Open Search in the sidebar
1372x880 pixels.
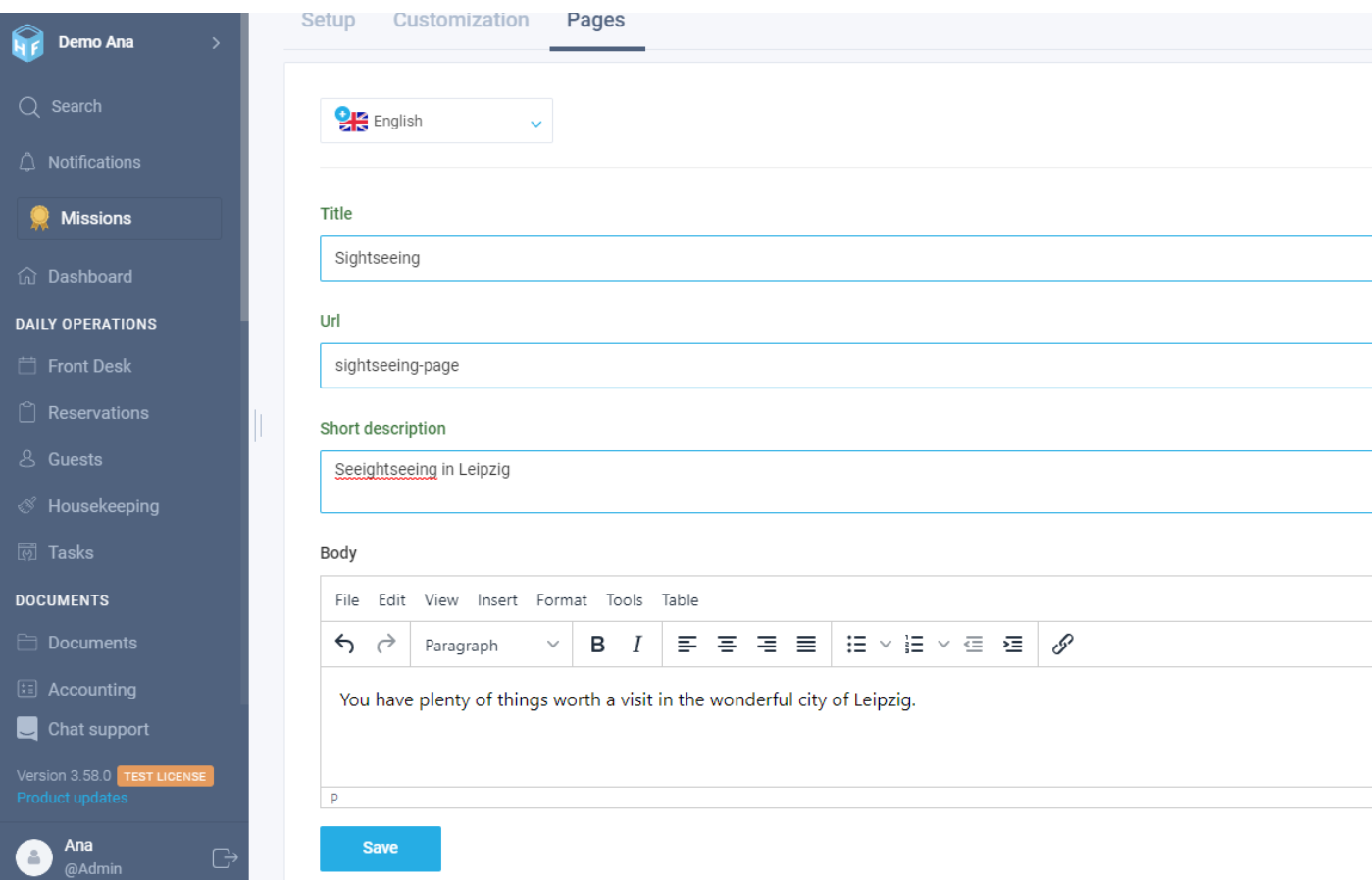60,106
